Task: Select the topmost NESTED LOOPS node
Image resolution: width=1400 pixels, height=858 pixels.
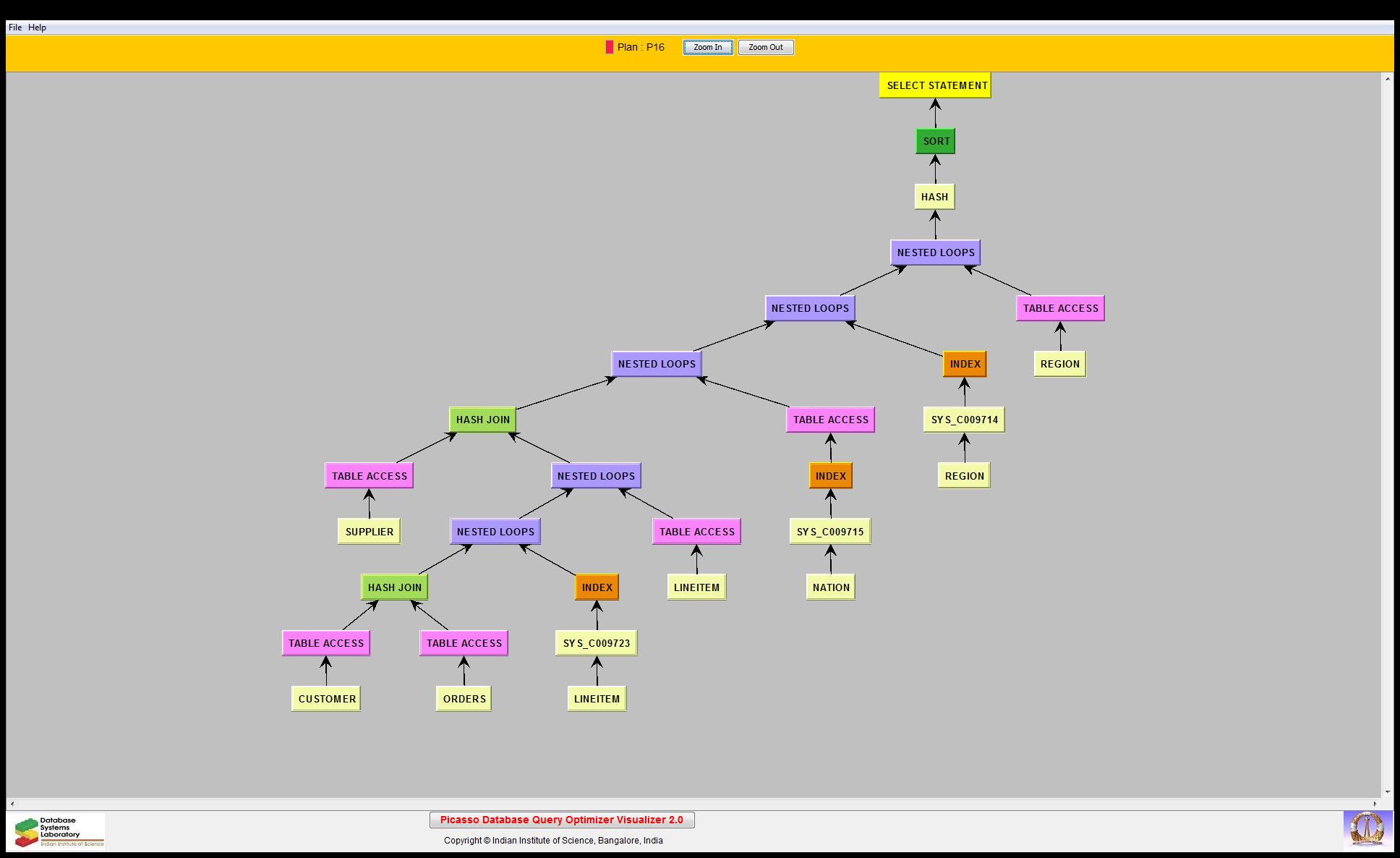Action: [x=935, y=252]
